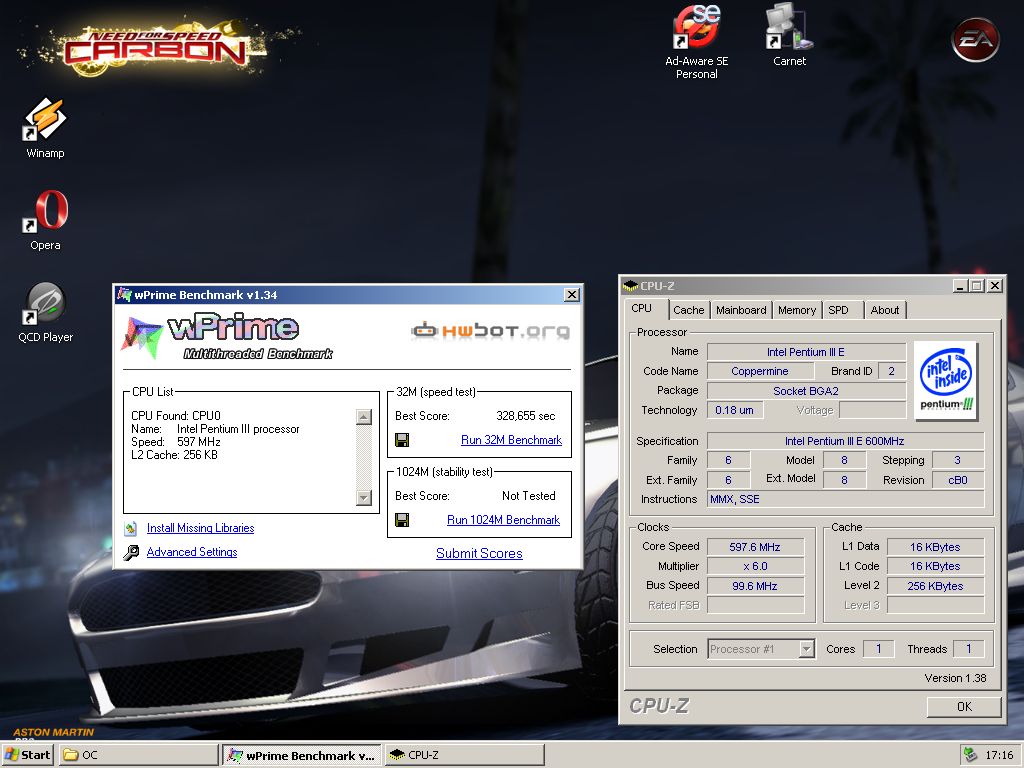The width and height of the screenshot is (1024, 768).
Task: Click the CPU-Z Name field Intel Pentium III E
Action: pyautogui.click(x=806, y=351)
